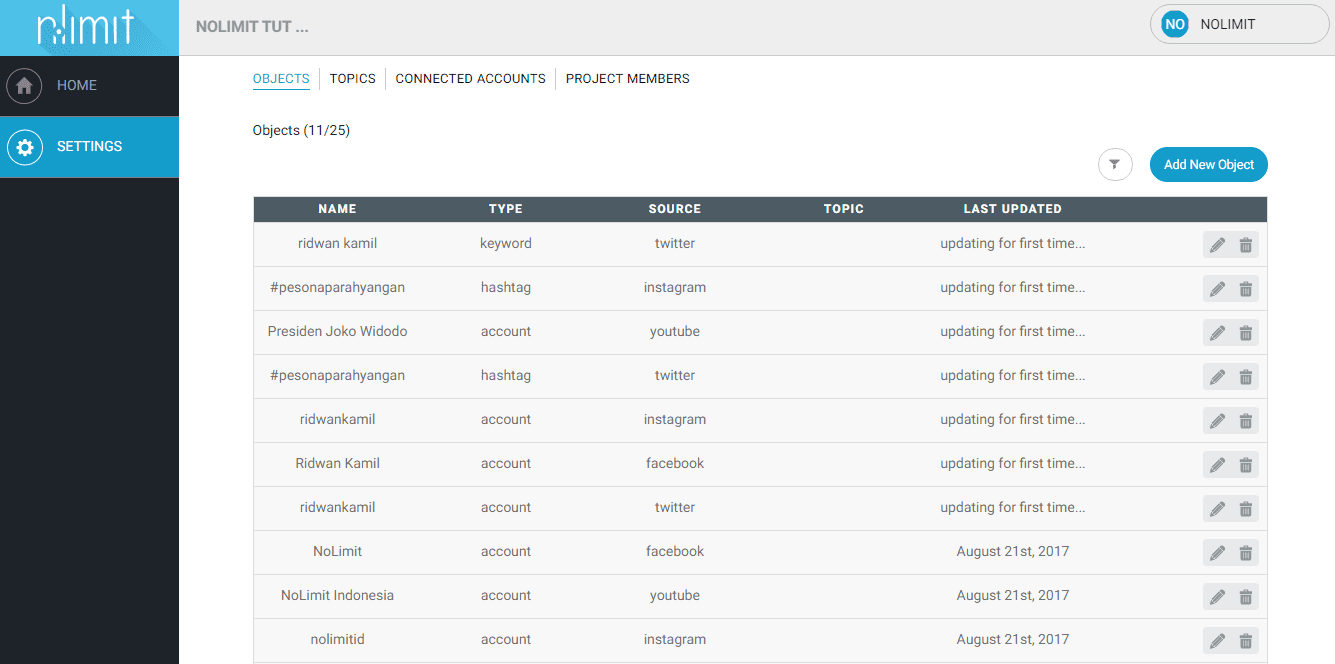Delete the nolimitid instagram object
The width and height of the screenshot is (1335, 664).
coord(1245,641)
